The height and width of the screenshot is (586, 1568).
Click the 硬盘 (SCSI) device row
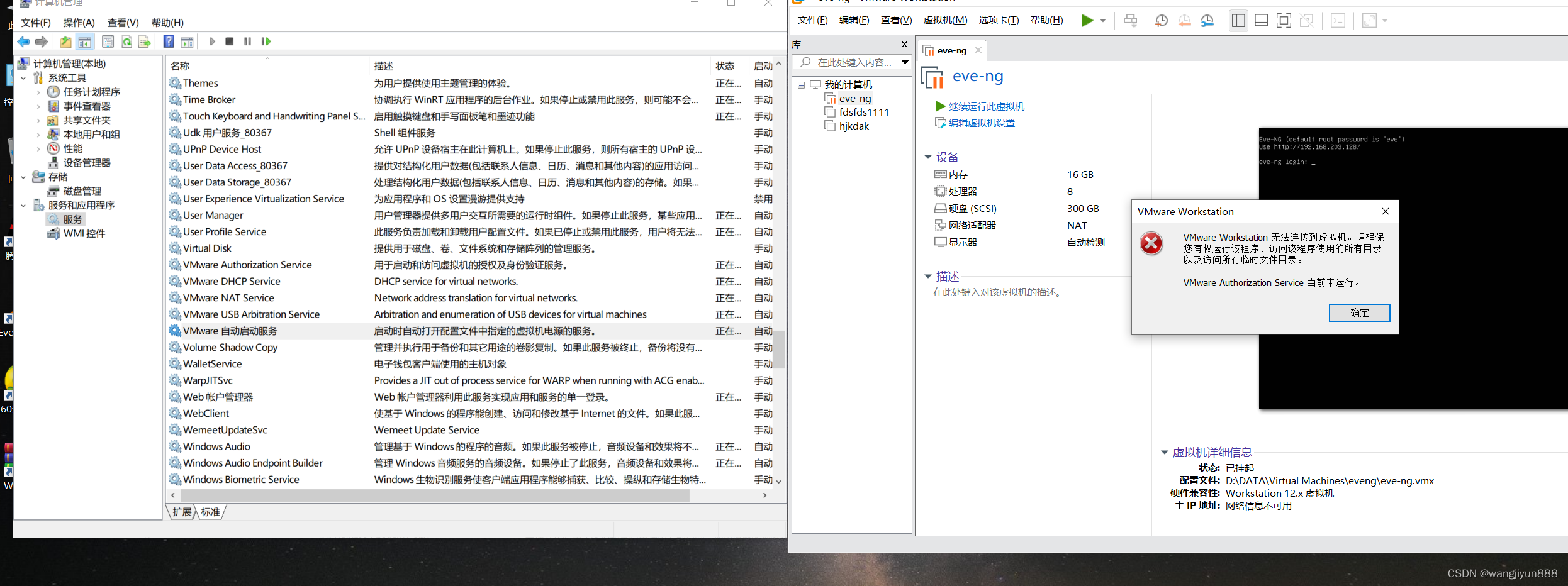(x=1017, y=208)
